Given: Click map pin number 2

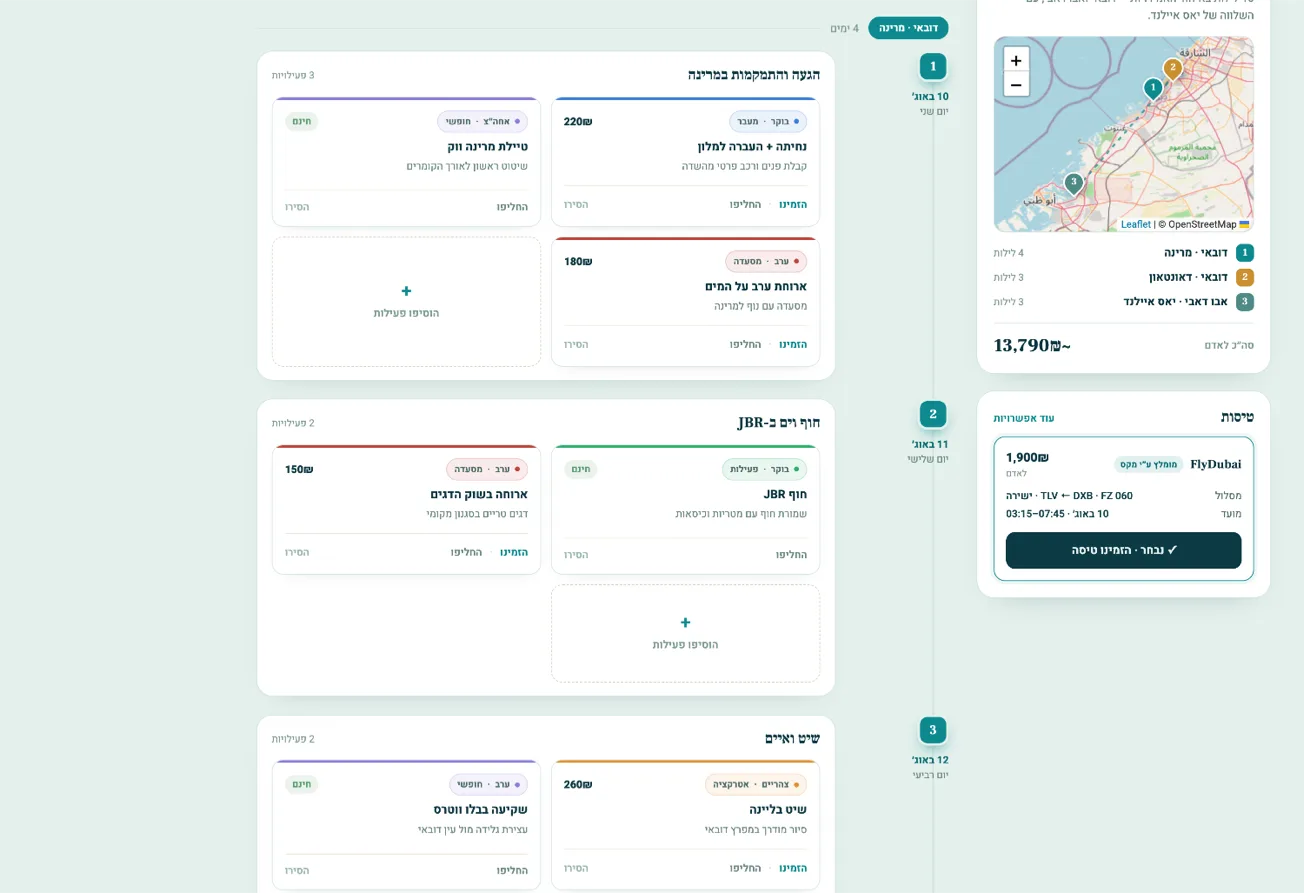Looking at the screenshot, I should (1173, 69).
